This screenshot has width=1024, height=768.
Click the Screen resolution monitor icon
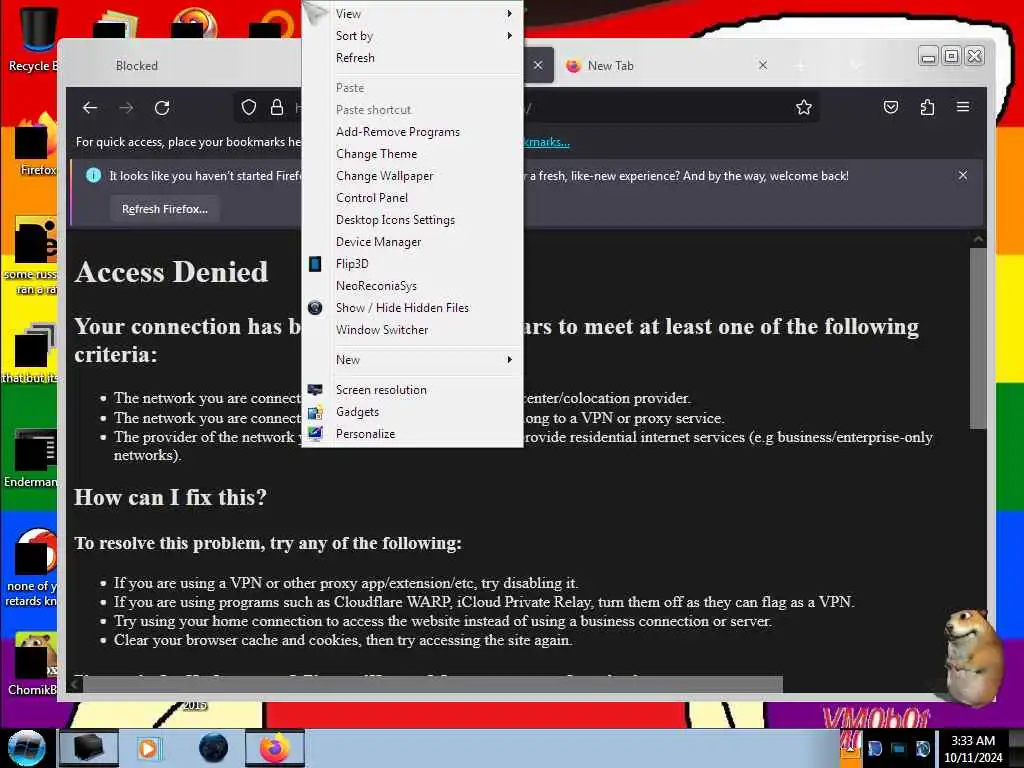315,390
